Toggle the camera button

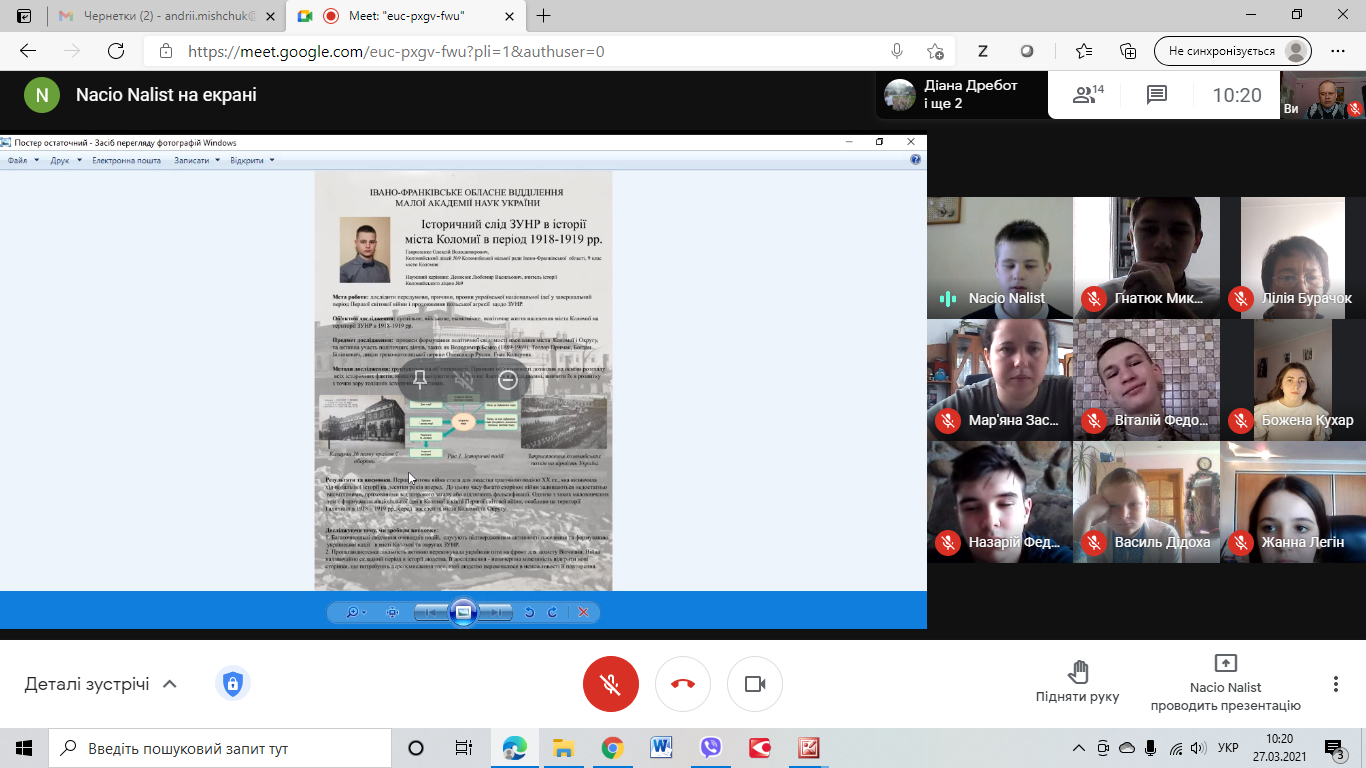[755, 684]
